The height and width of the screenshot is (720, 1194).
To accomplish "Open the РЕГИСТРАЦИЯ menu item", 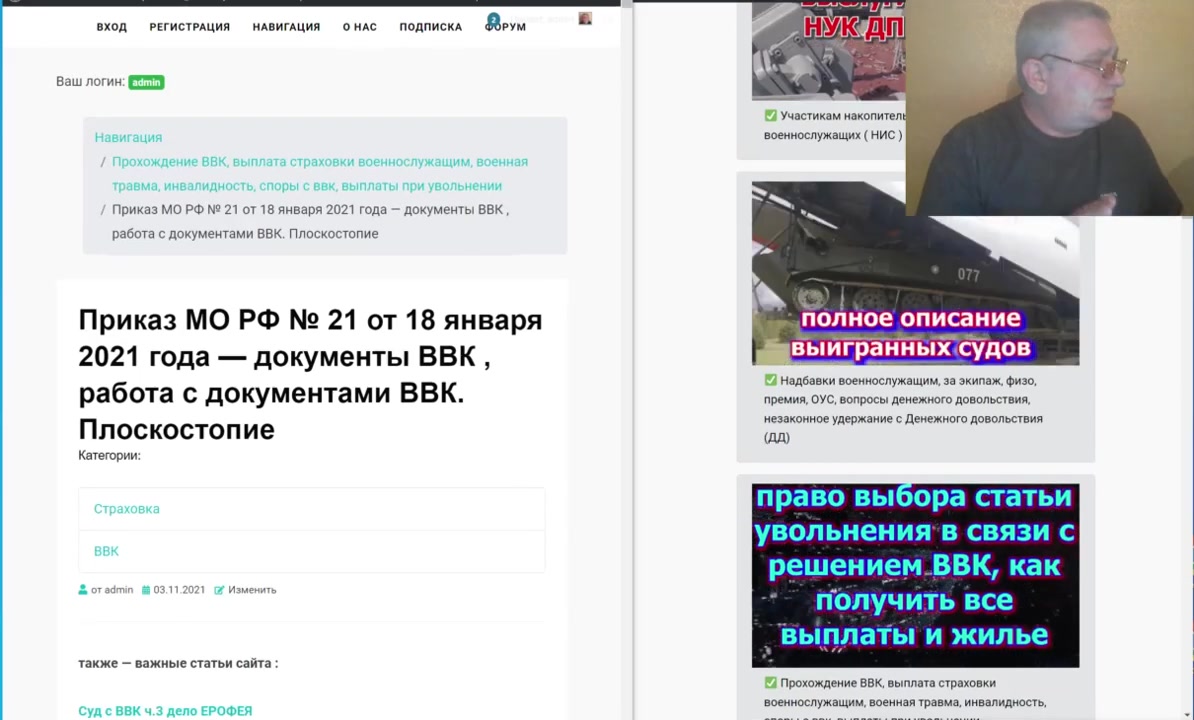I will pos(190,27).
